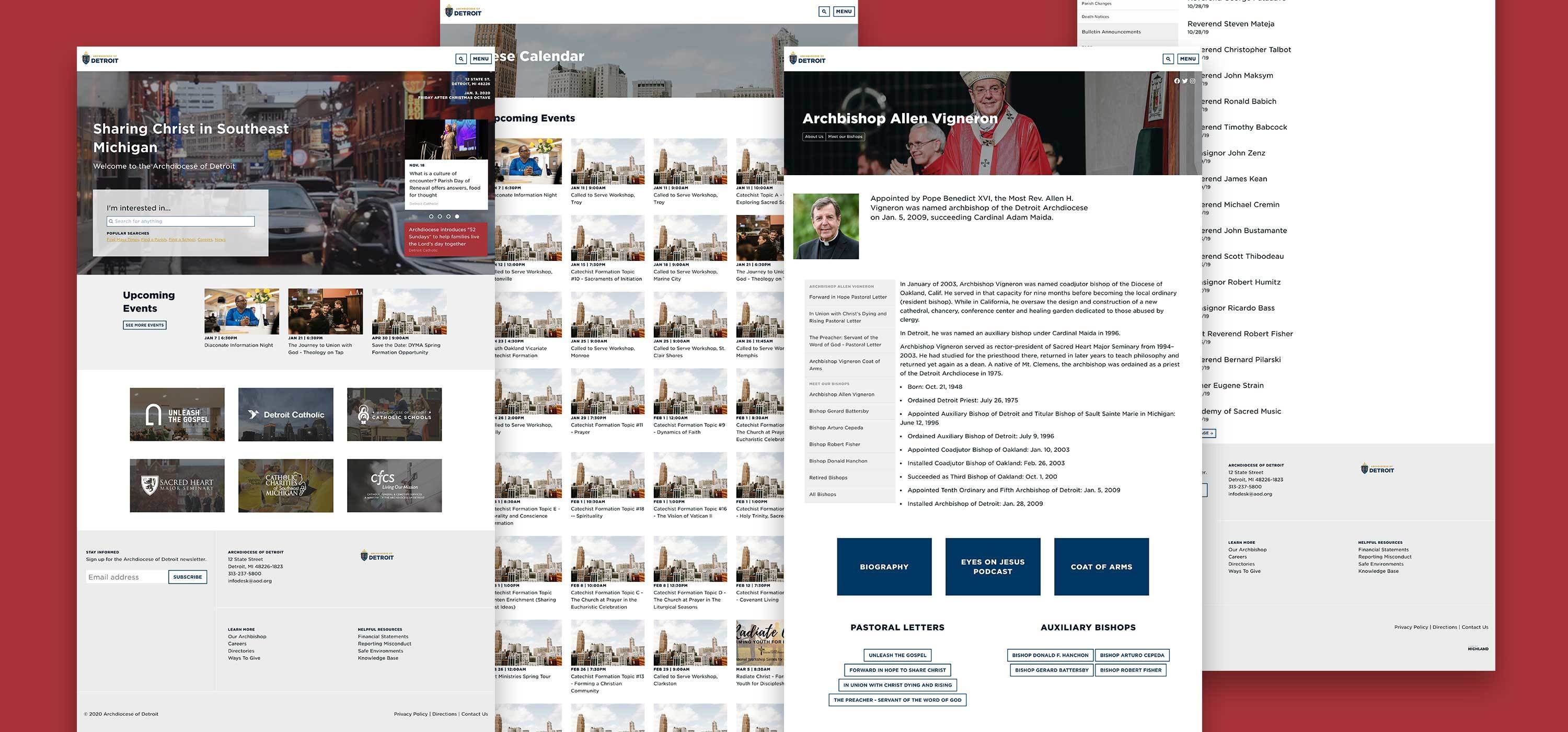Click the Detroit logo on Archbishop page header
This screenshot has width=1568, height=732.
tap(807, 59)
